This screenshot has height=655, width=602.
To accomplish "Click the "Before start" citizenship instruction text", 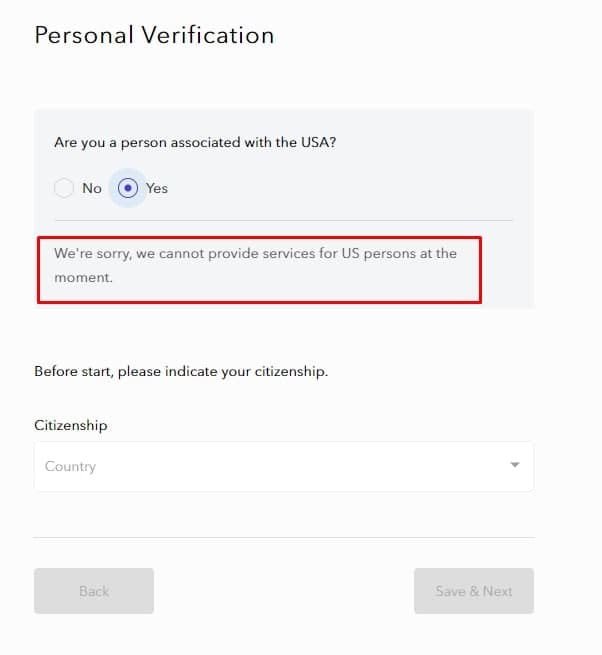I will click(x=181, y=371).
